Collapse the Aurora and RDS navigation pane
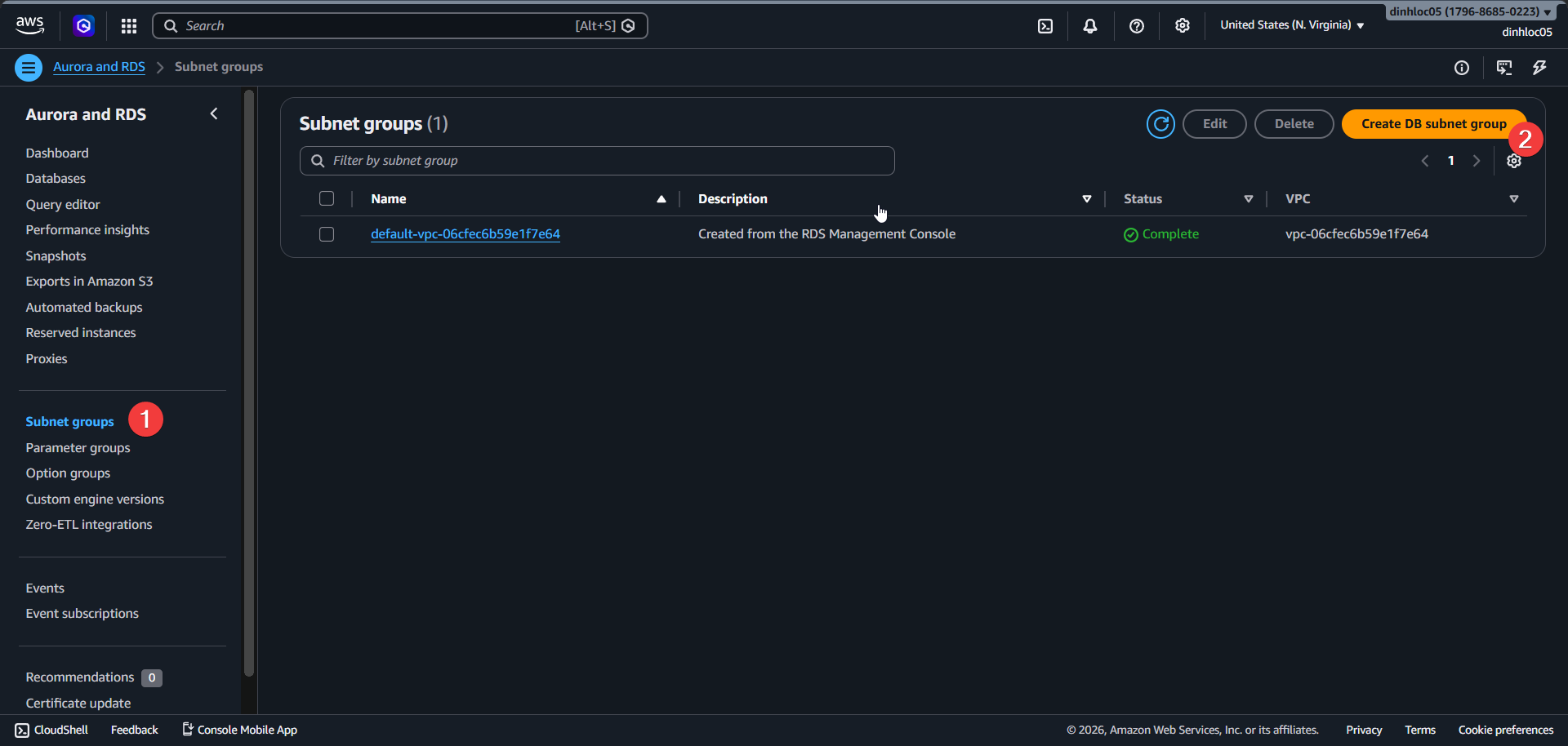Screen dimensions: 1568x746 [x=214, y=113]
